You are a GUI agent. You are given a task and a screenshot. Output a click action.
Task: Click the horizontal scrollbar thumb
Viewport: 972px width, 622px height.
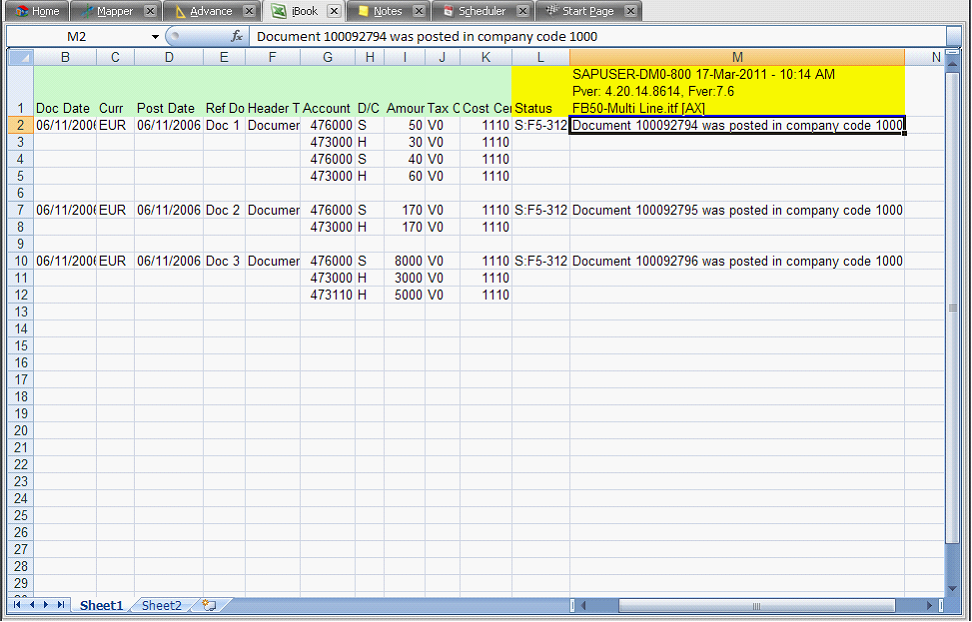tap(754, 606)
